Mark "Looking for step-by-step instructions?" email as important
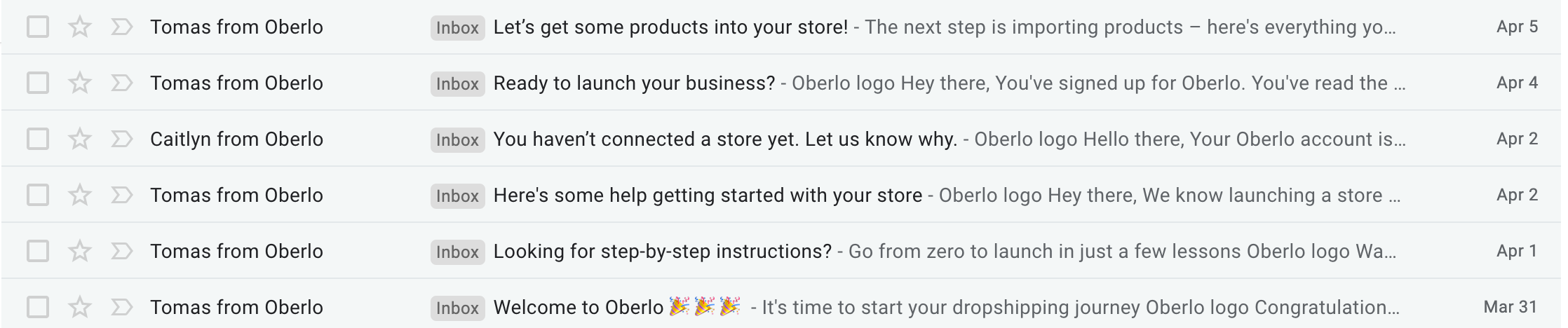The height and width of the screenshot is (328, 1568). click(122, 252)
